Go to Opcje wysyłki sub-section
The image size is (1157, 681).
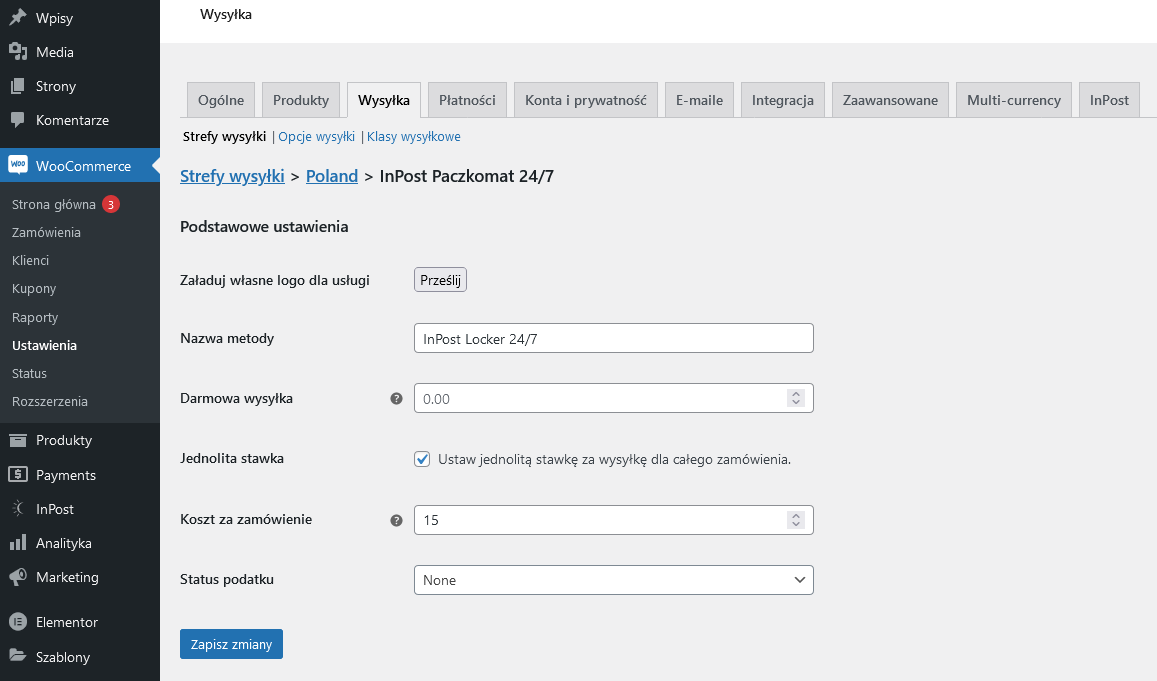click(x=317, y=136)
